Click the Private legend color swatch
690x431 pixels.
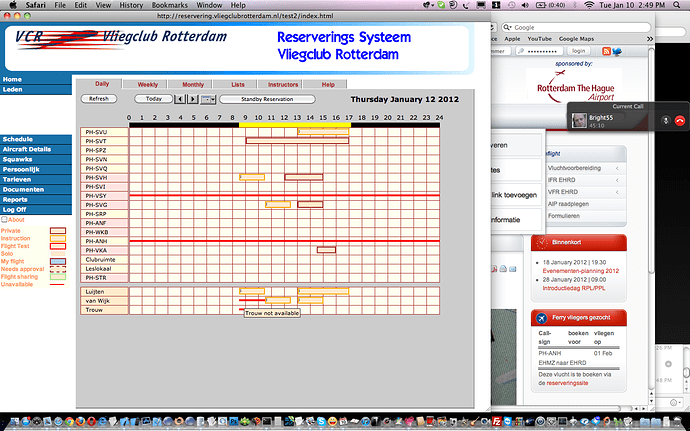pos(58,231)
